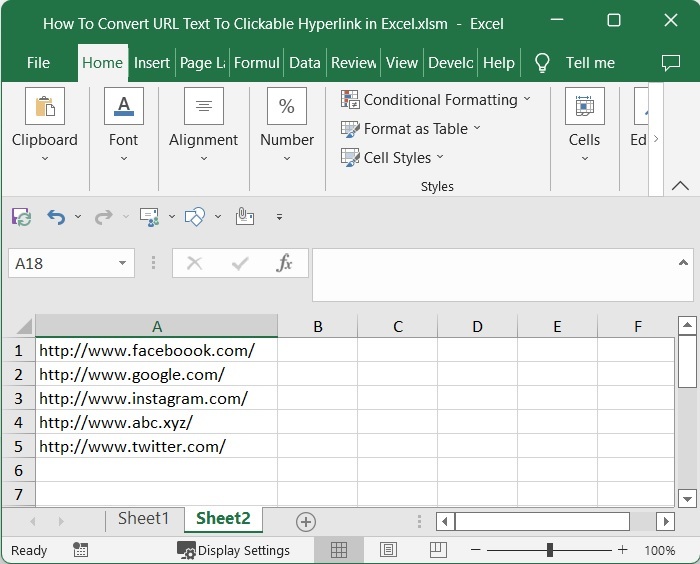Screen dimensions: 700x564
Task: Expand the Name Box dropdown
Action: [x=123, y=263]
